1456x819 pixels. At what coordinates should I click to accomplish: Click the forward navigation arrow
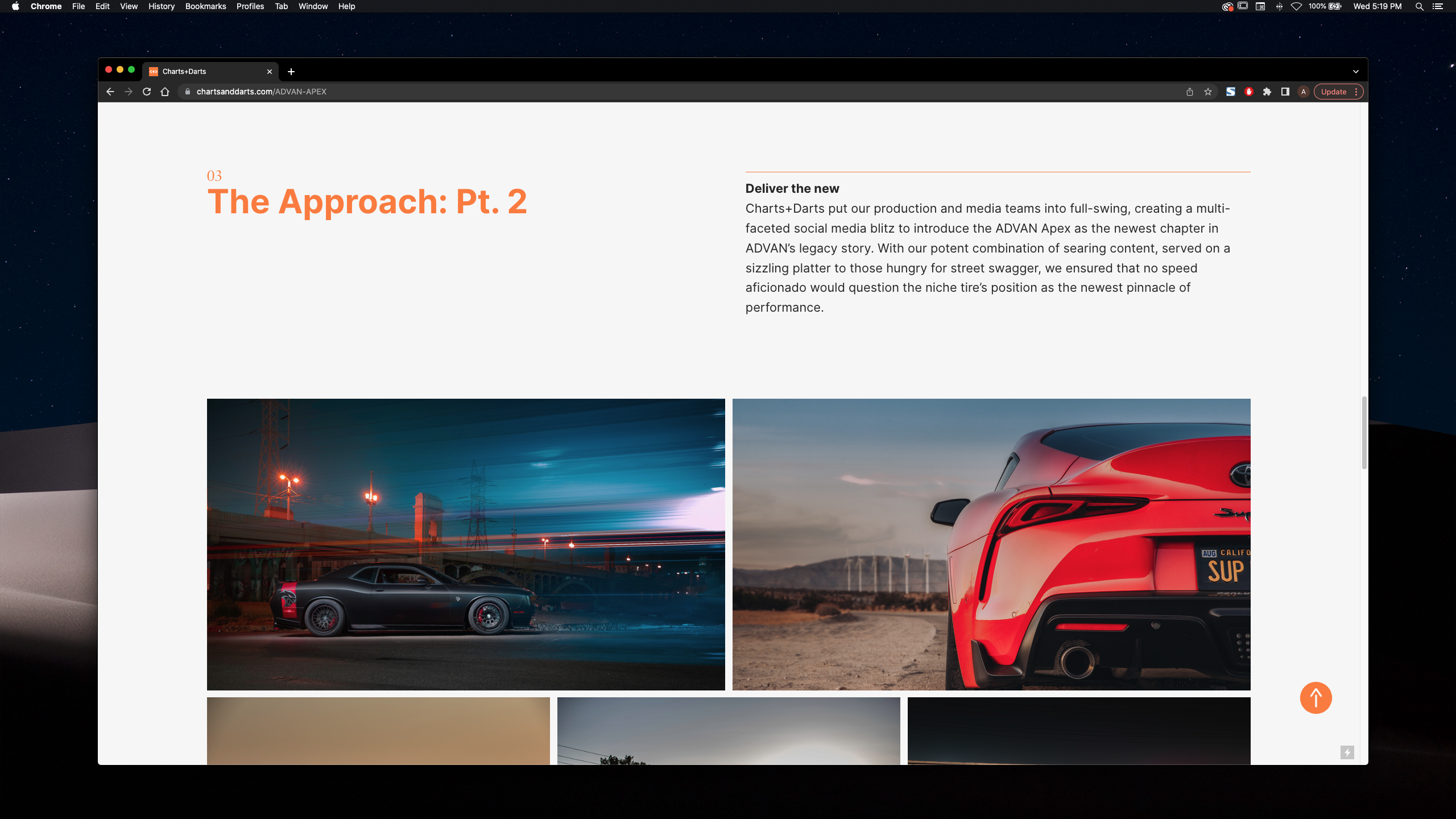point(129,92)
